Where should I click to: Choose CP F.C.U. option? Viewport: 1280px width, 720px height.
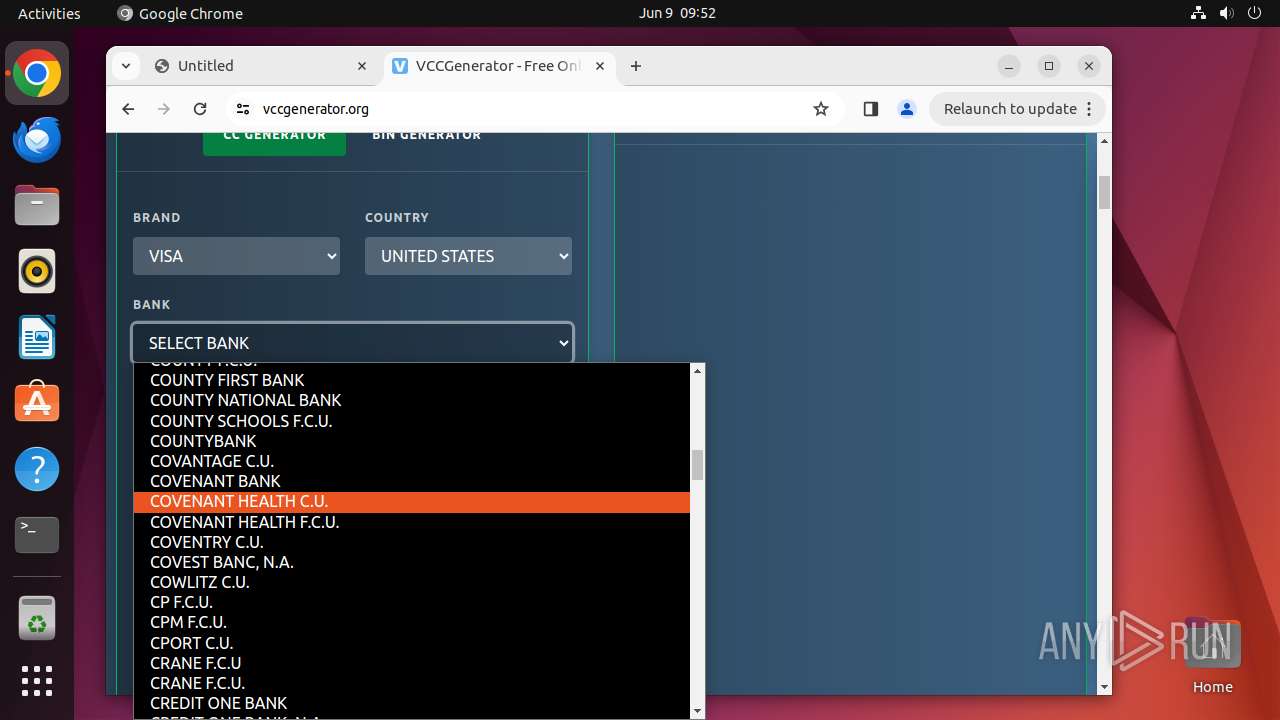pyautogui.click(x=412, y=602)
